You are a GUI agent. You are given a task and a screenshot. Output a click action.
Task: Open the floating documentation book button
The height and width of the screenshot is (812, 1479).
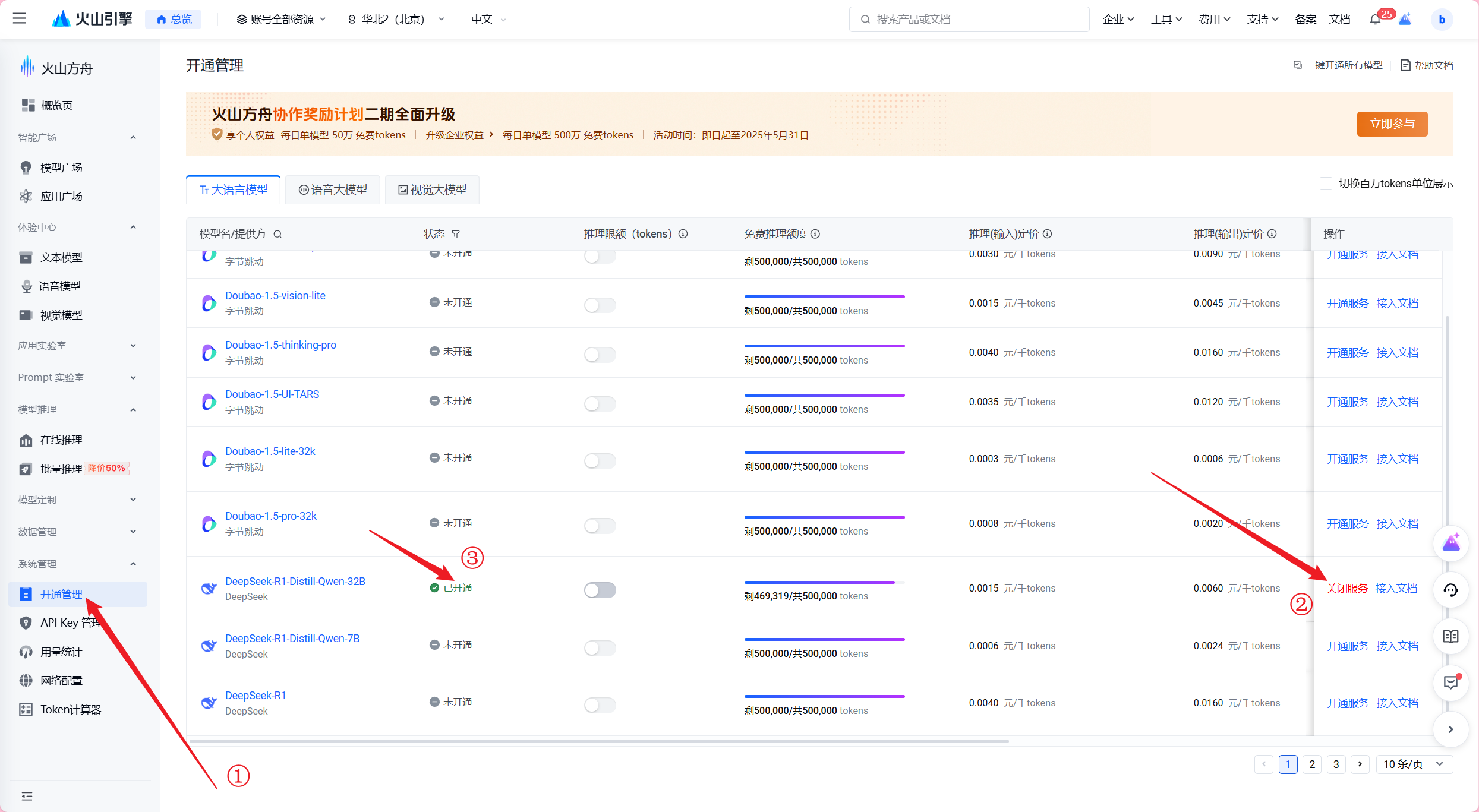click(1451, 637)
